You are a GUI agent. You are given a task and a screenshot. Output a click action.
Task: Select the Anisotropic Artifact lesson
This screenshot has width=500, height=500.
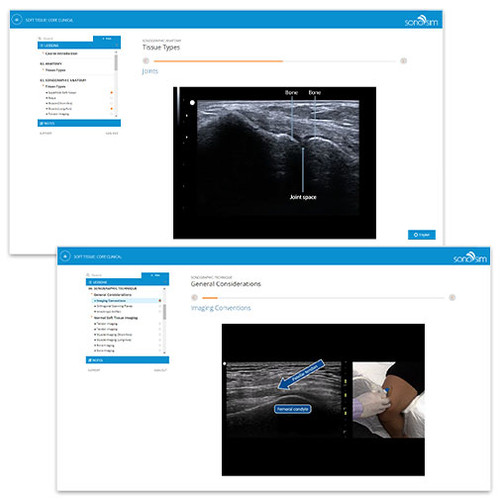(108, 312)
